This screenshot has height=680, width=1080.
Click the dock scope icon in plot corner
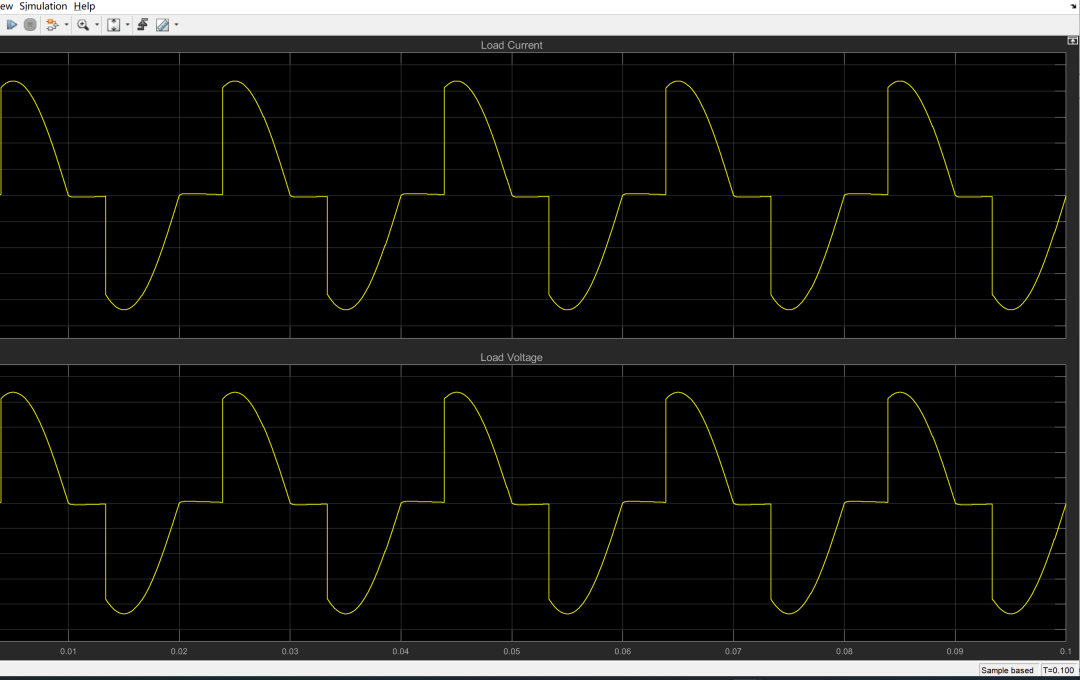pyautogui.click(x=1072, y=41)
